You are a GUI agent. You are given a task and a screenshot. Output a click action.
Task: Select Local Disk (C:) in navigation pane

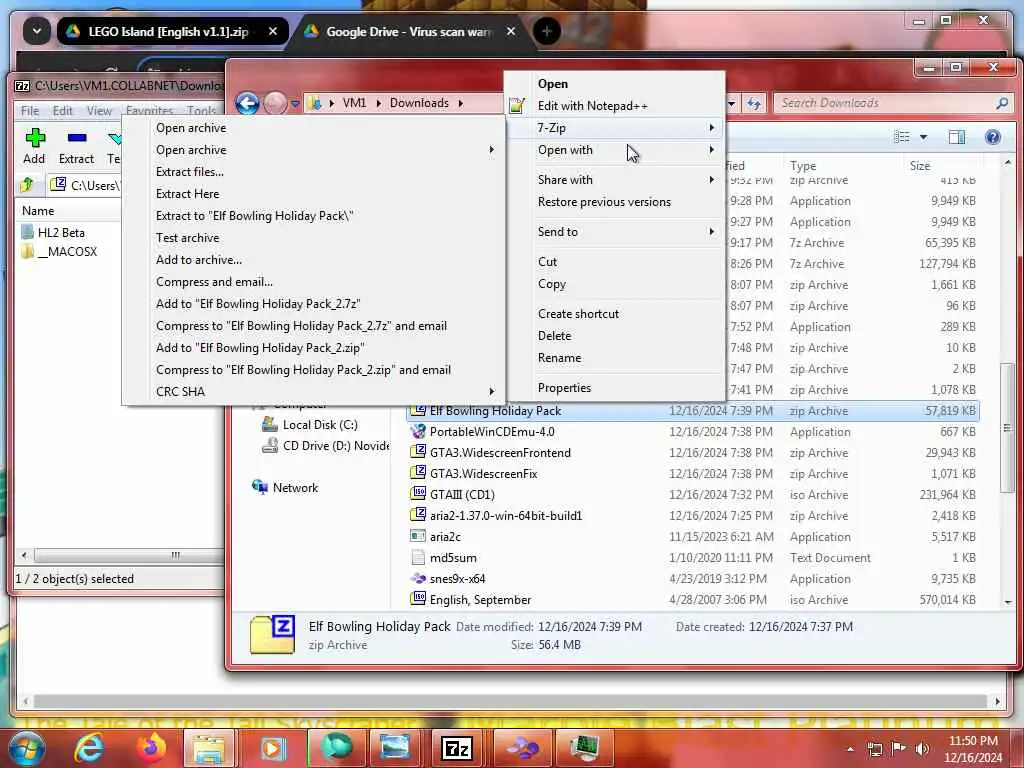click(310, 424)
